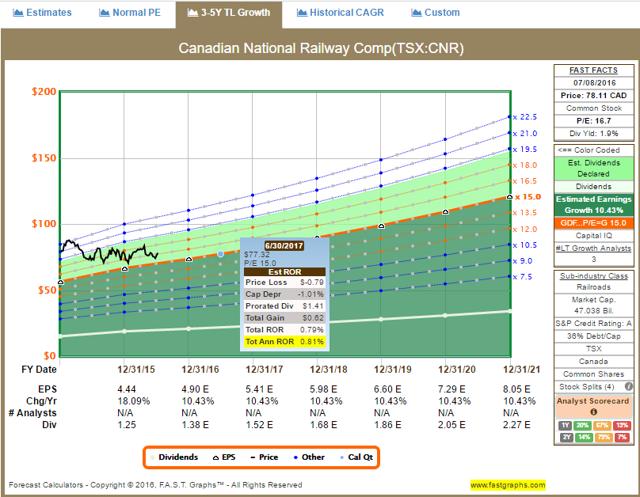Screen dimensions: 640x497
Task: Toggle Other series in the legend
Action: (x=309, y=457)
